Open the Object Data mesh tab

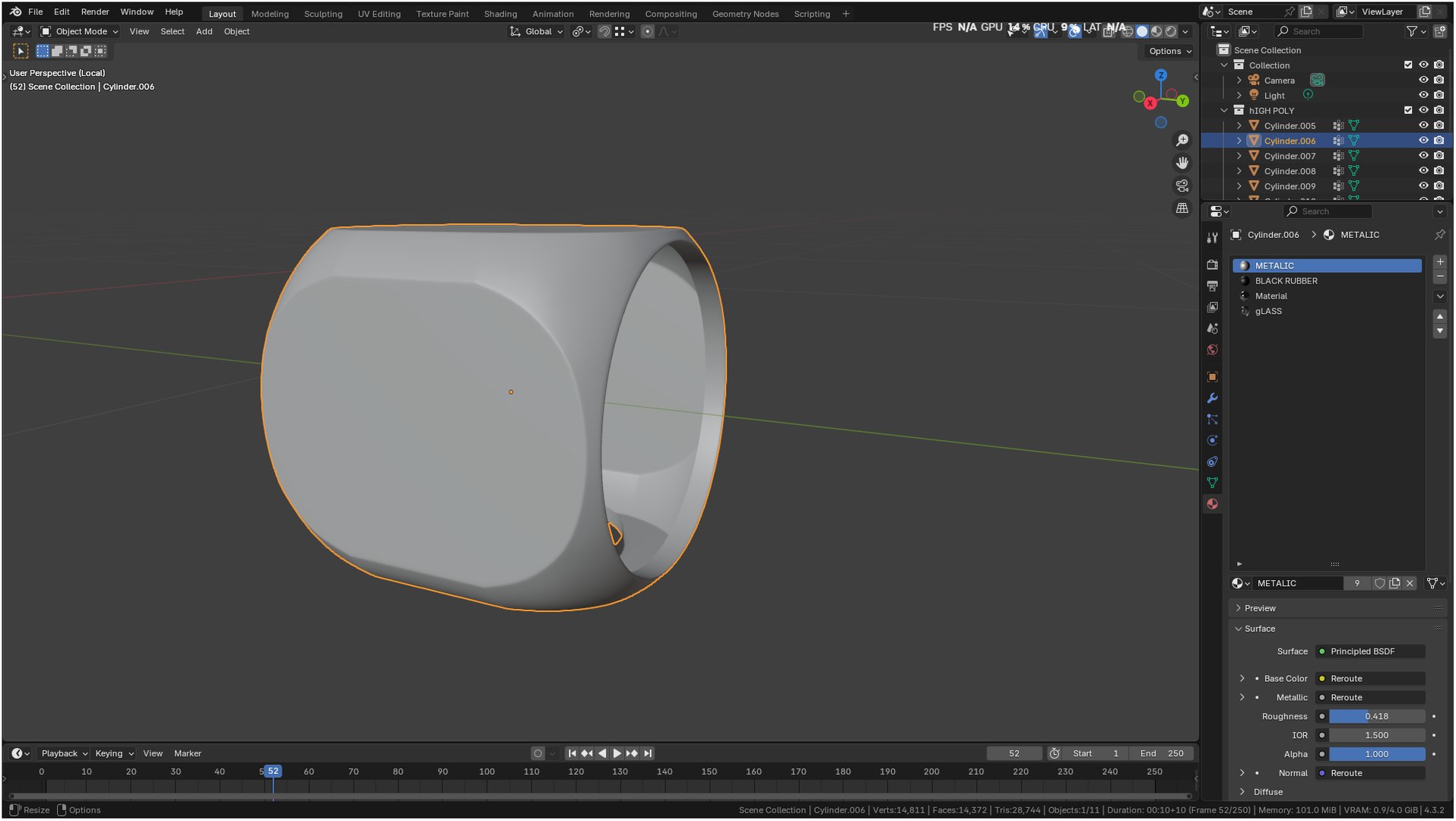pyautogui.click(x=1213, y=483)
